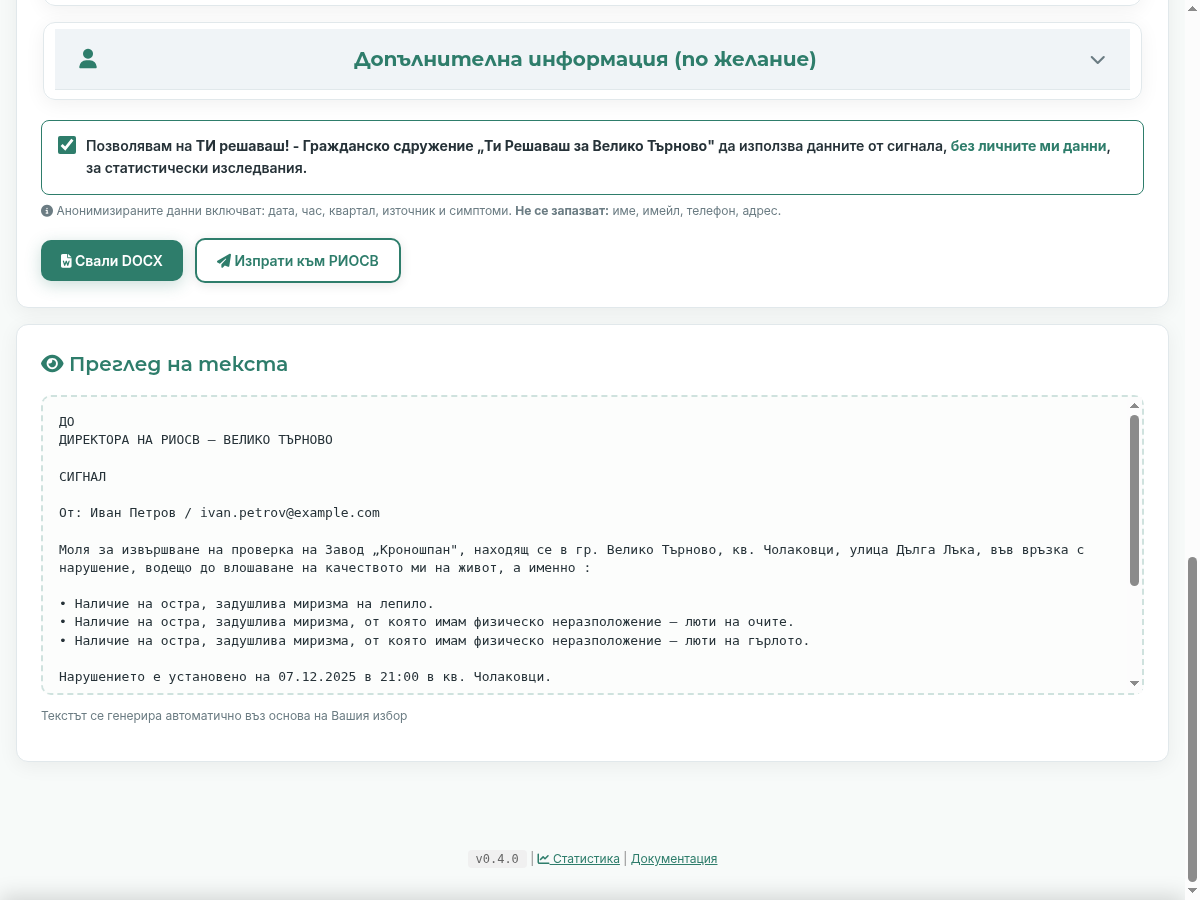The height and width of the screenshot is (900, 1200).
Task: Click the info icon before Анонимизираните данни
Action: 47,211
